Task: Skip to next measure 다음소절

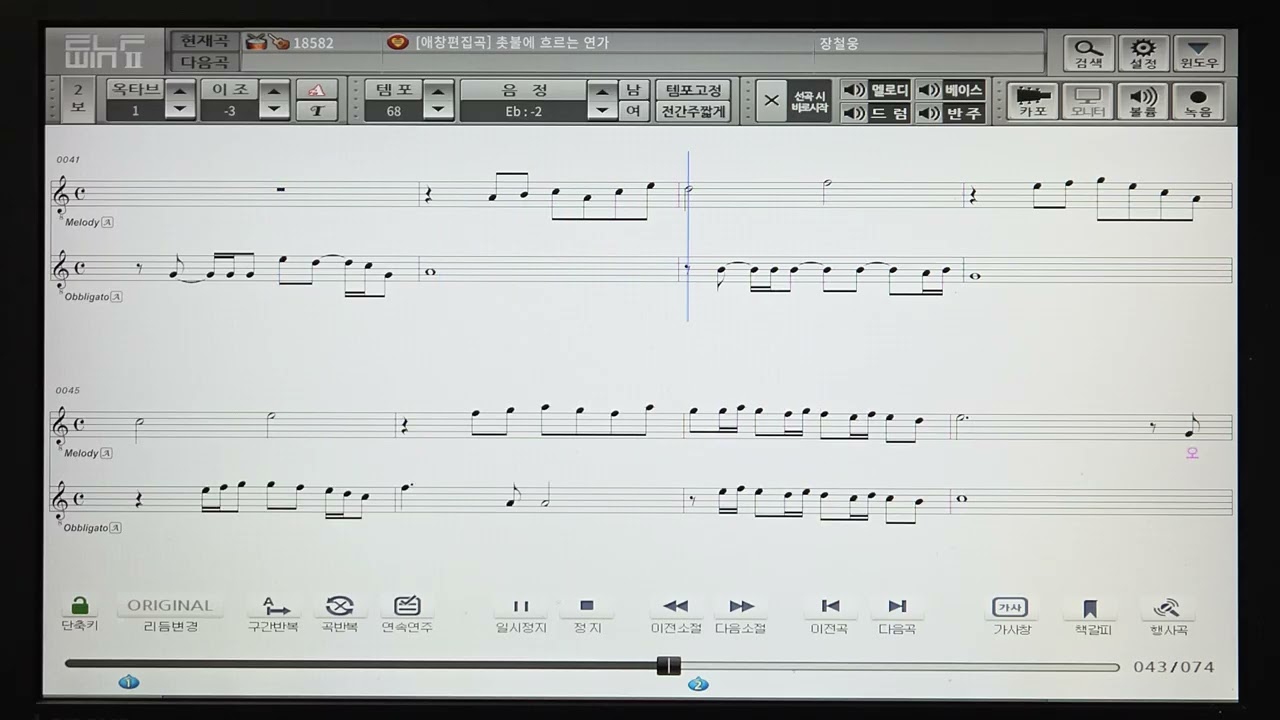Action: coord(741,614)
